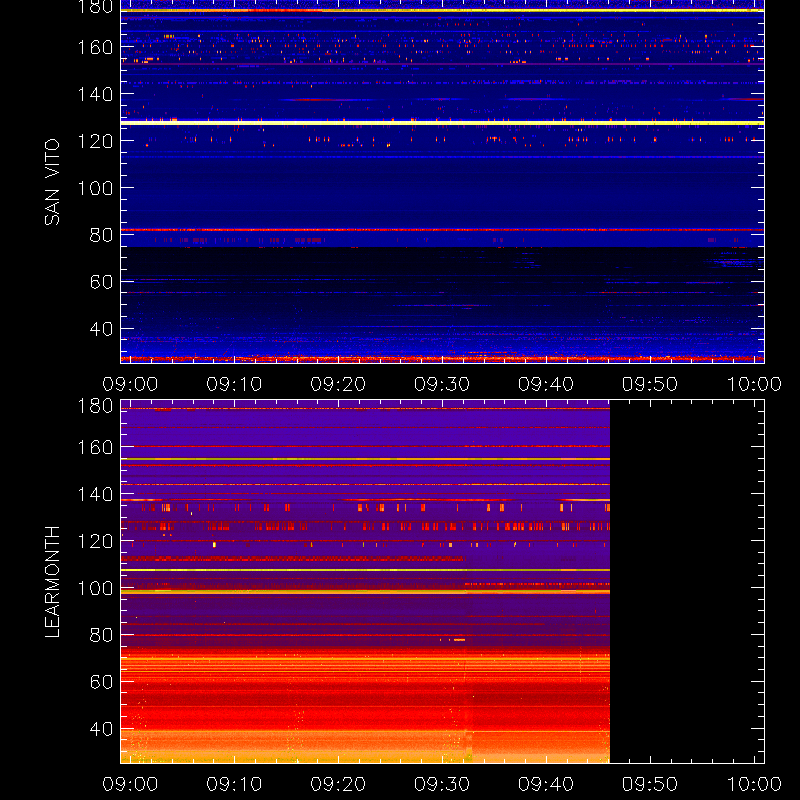Select the 80 frequency label on San Vito plot
This screenshot has height=800, width=800.
point(101,235)
